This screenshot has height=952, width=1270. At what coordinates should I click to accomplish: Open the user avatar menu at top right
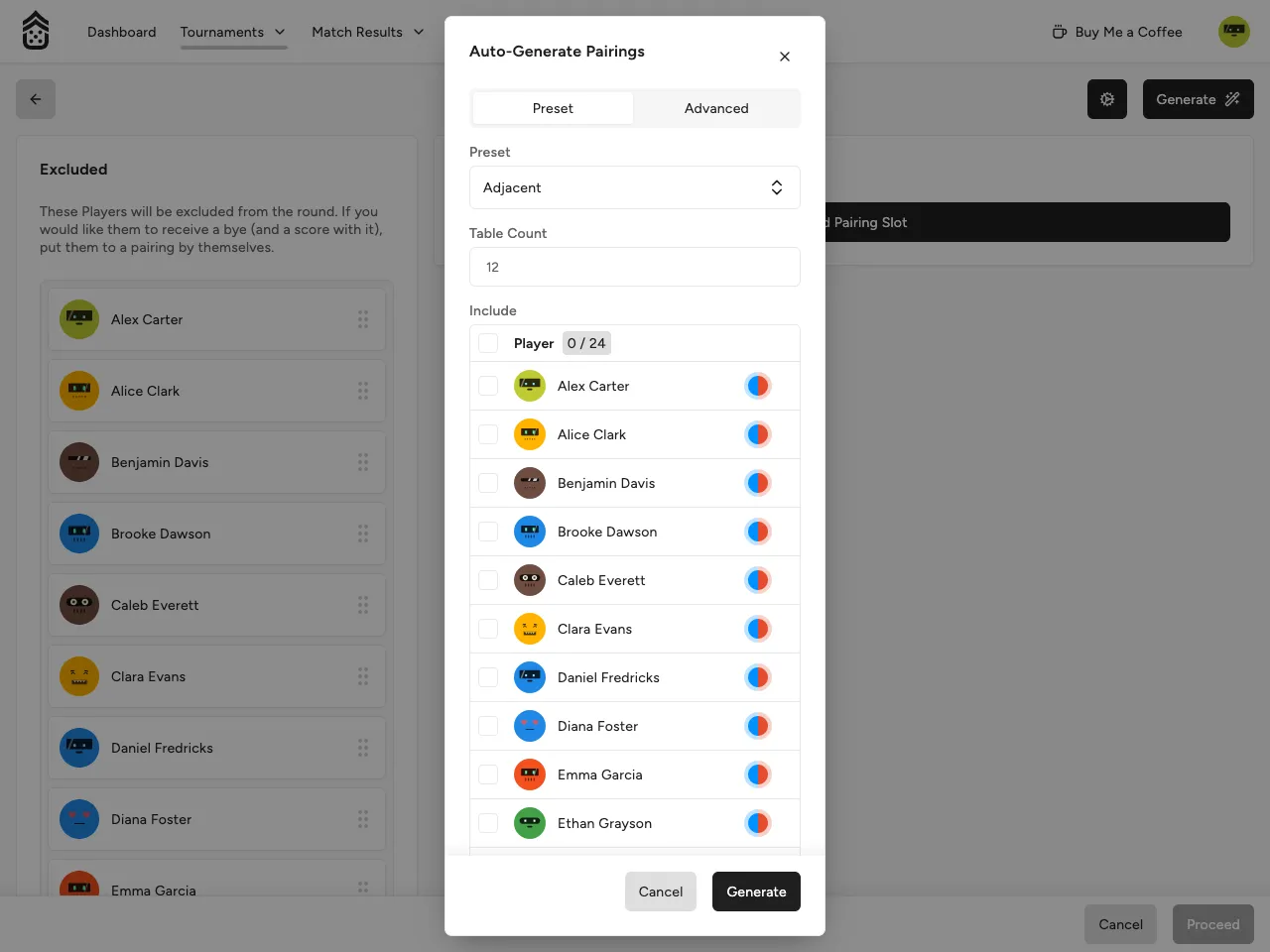coord(1234,32)
